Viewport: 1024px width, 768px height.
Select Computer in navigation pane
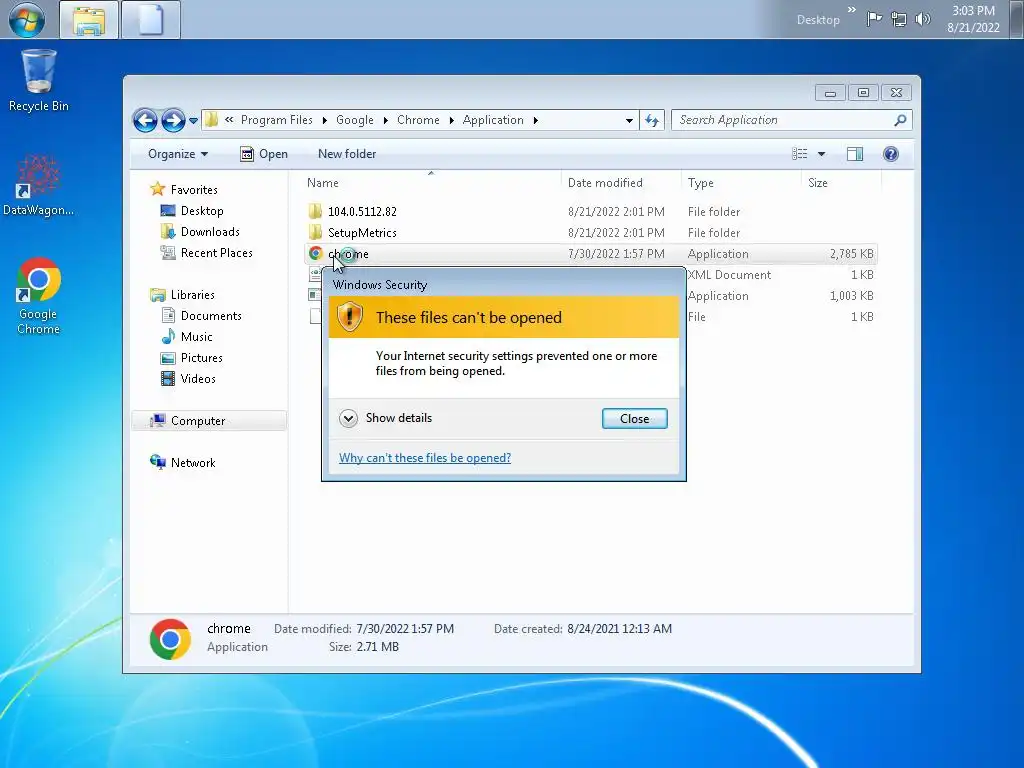(x=209, y=421)
